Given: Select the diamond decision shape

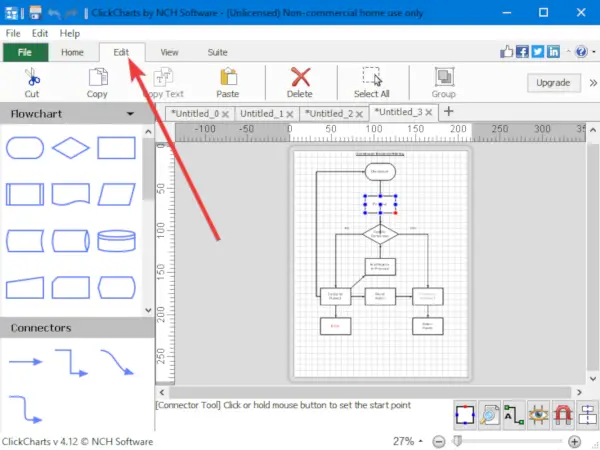Looking at the screenshot, I should (x=71, y=148).
